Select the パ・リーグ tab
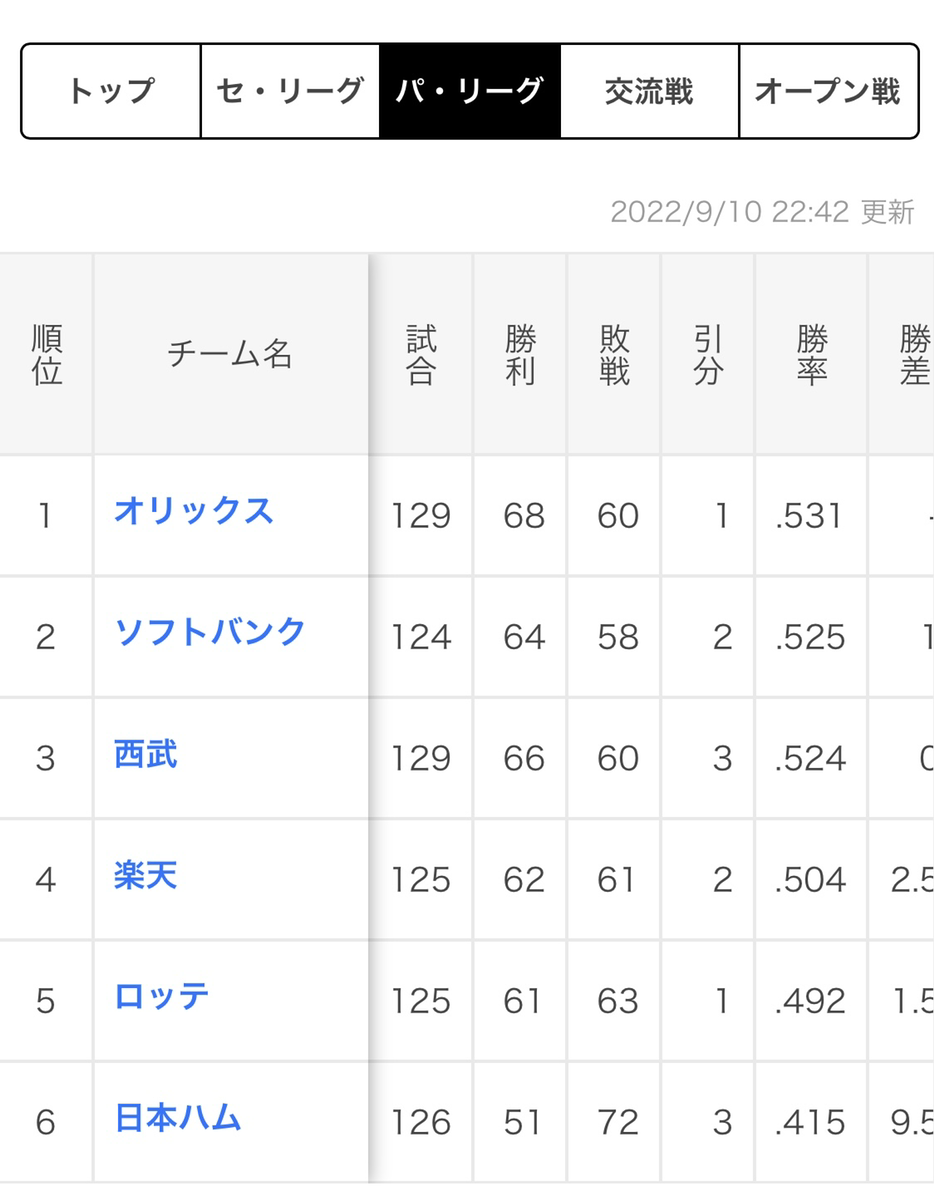This screenshot has width=934, height=1200. [469, 91]
